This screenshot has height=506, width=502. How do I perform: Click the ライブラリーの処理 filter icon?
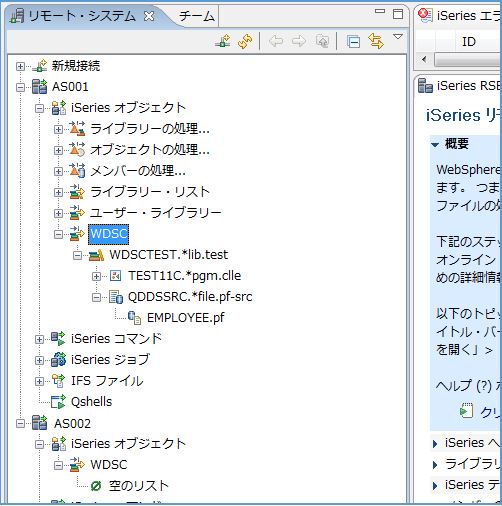tap(77, 129)
